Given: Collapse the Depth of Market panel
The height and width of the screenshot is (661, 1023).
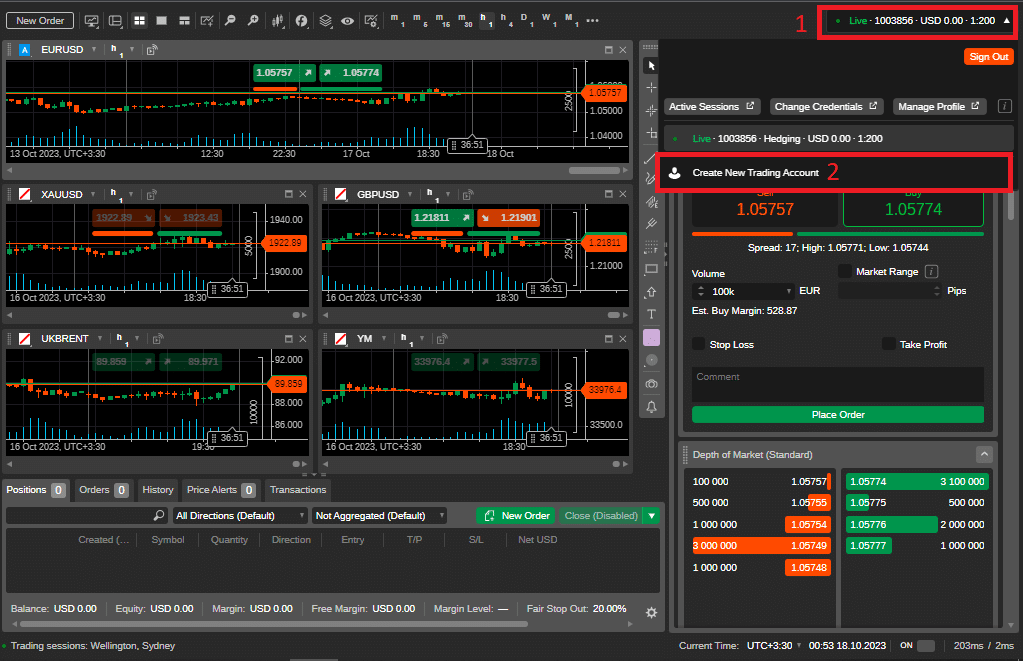Looking at the screenshot, I should (x=984, y=454).
